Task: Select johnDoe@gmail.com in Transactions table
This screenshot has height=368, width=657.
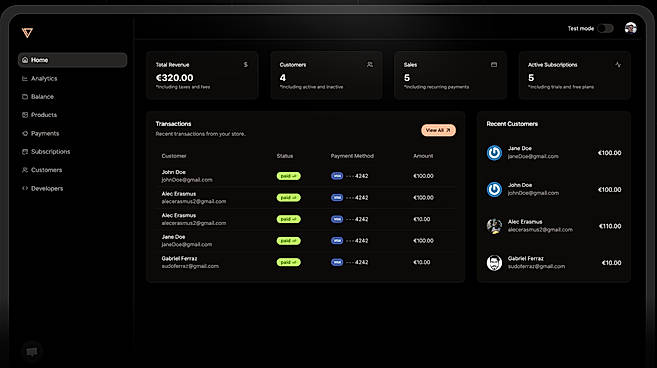Action: [187, 180]
